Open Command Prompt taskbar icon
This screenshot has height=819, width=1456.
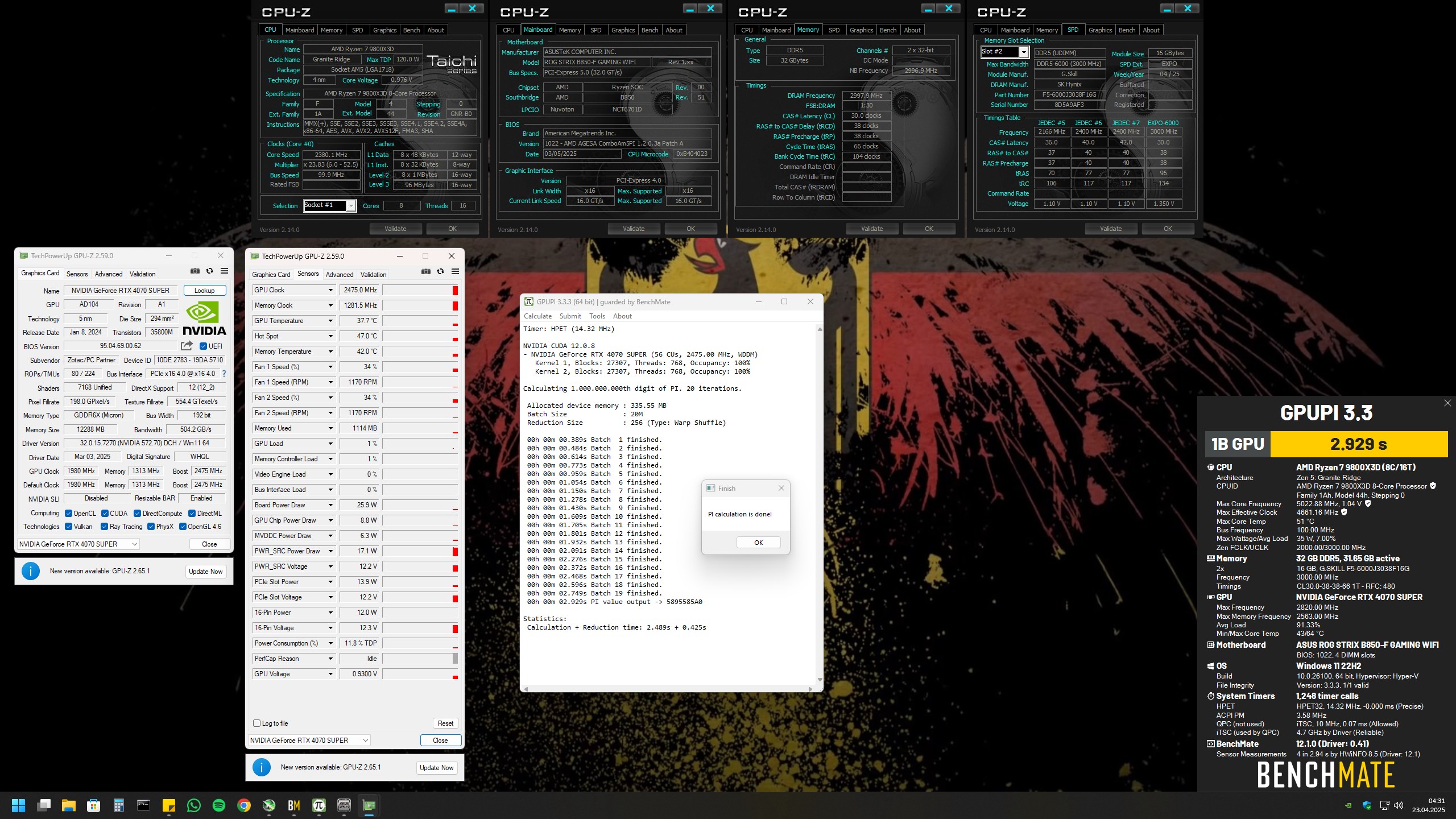click(x=143, y=805)
